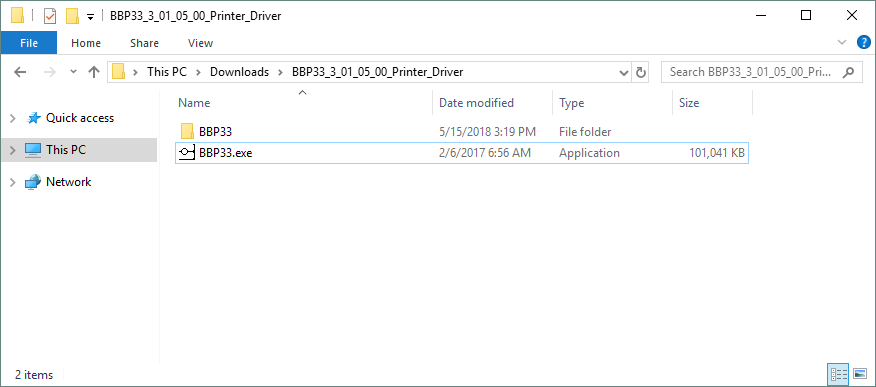Select Network in navigation pane
The image size is (876, 387).
pos(68,181)
